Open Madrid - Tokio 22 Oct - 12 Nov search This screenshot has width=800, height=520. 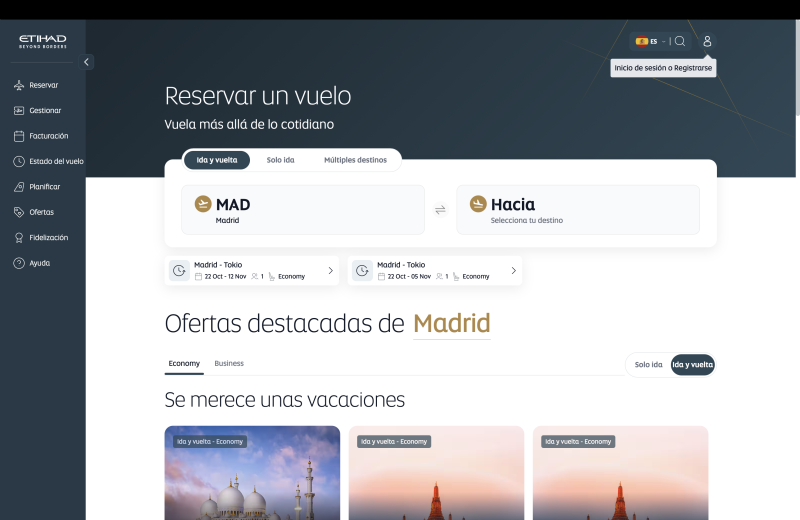251,270
